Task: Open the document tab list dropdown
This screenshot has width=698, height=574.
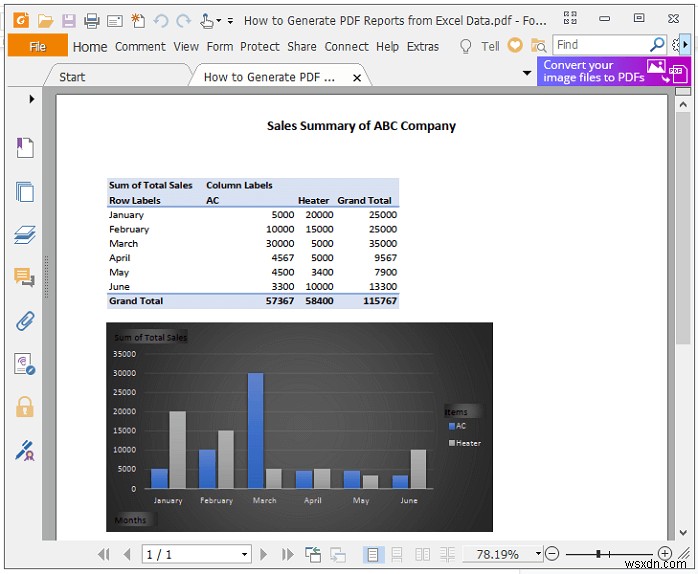Action: 527,73
